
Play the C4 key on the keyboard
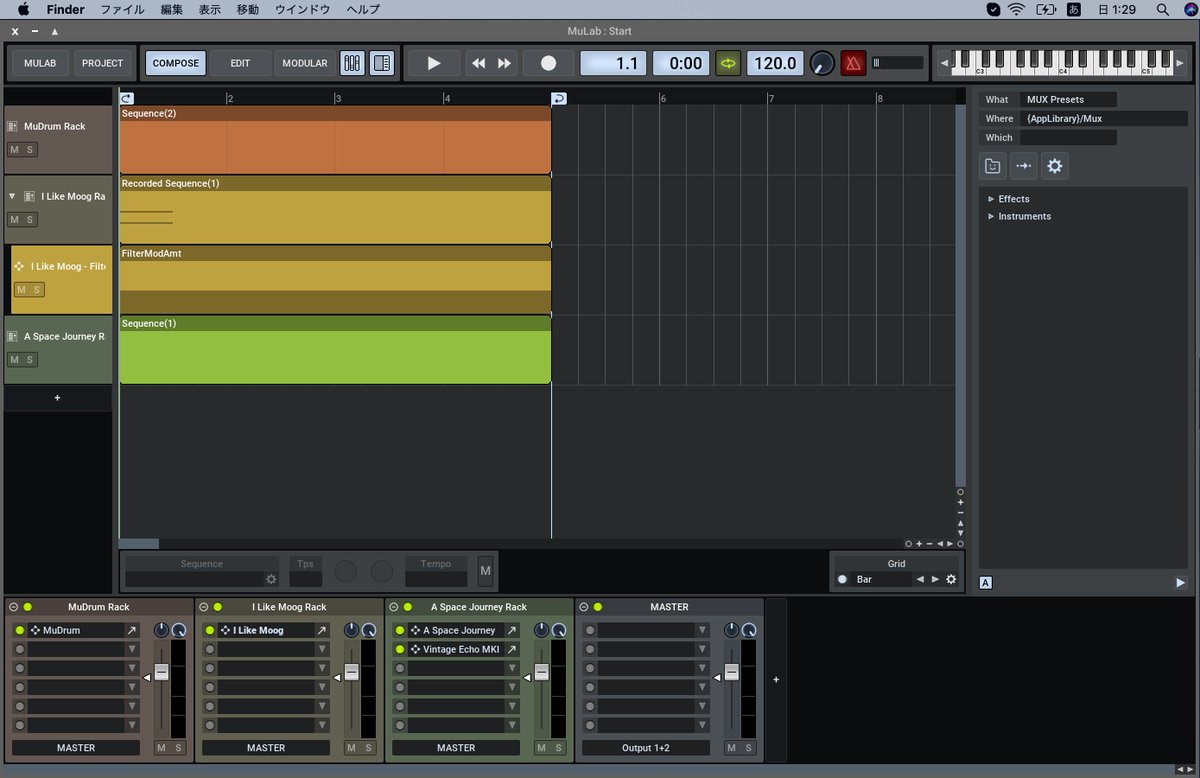[x=1062, y=71]
